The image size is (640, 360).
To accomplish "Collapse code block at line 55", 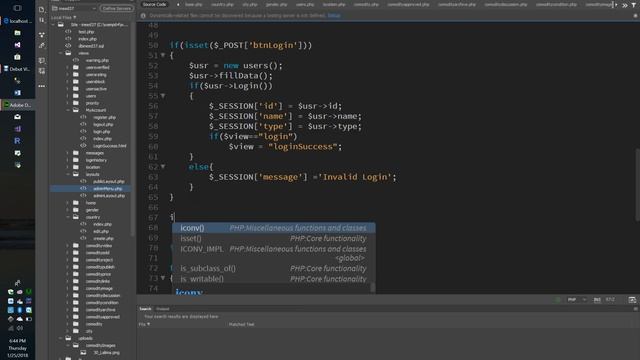I will [x=163, y=96].
